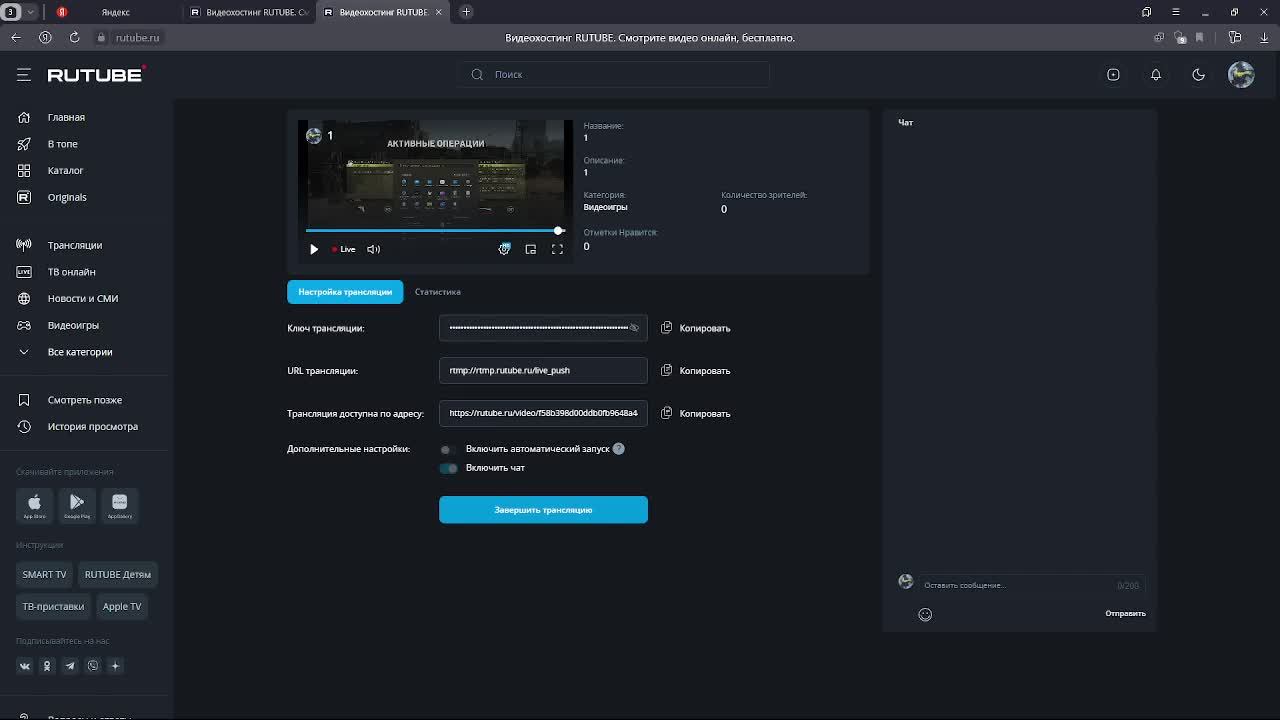Viewport: 1280px width, 720px height.
Task: Copy the stream URL rtmp address
Action: pos(696,371)
